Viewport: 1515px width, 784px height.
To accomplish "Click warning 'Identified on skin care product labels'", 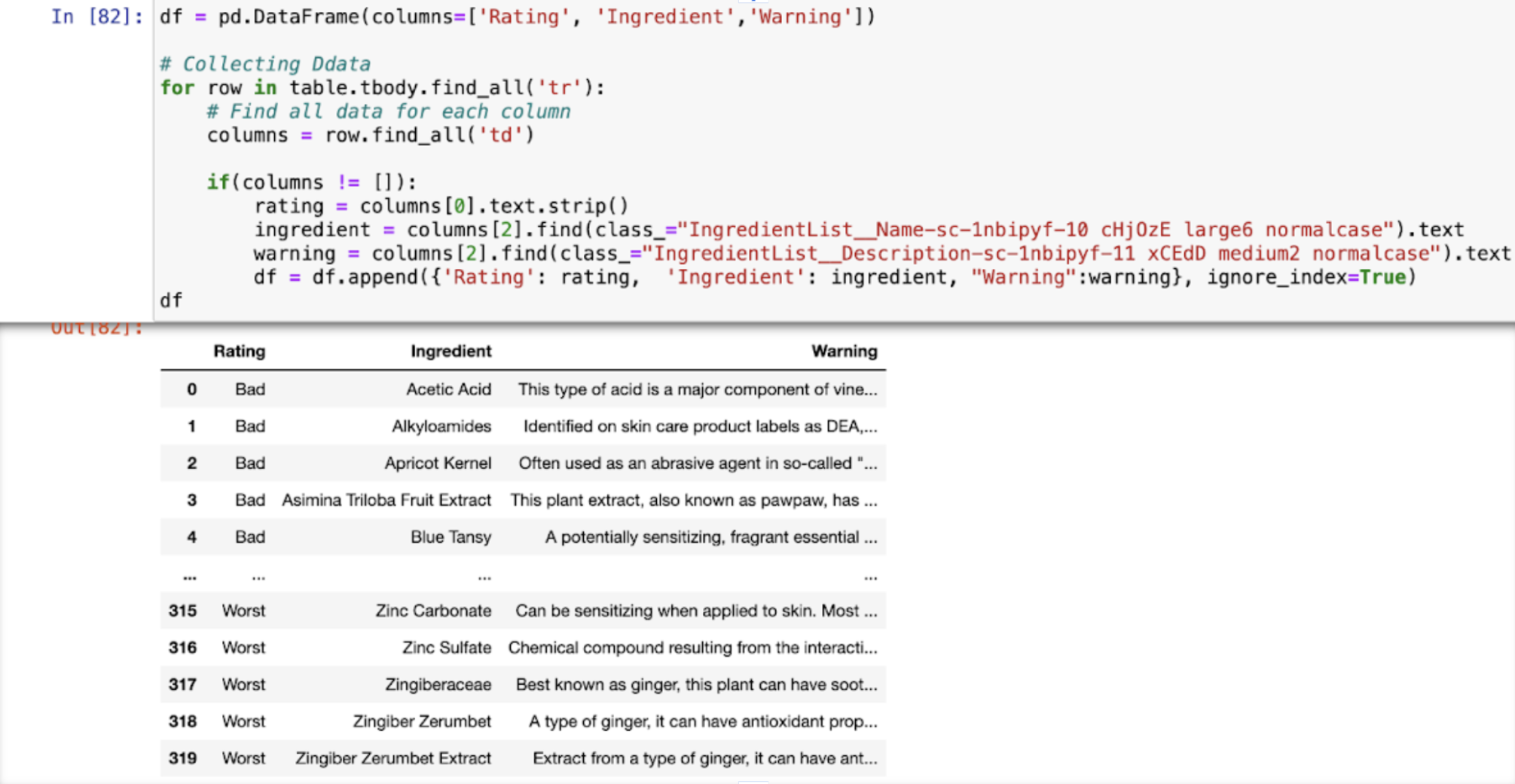I will (701, 426).
